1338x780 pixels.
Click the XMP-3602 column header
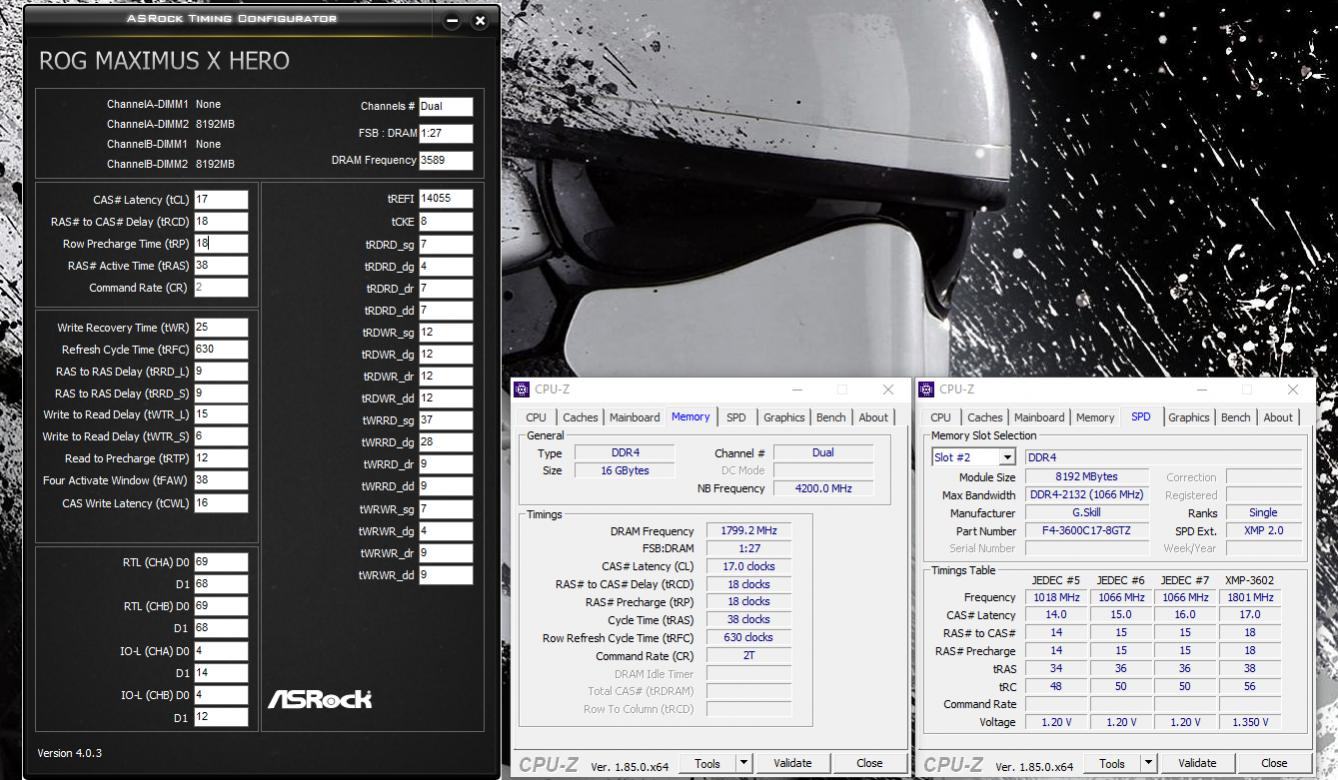[x=1249, y=580]
